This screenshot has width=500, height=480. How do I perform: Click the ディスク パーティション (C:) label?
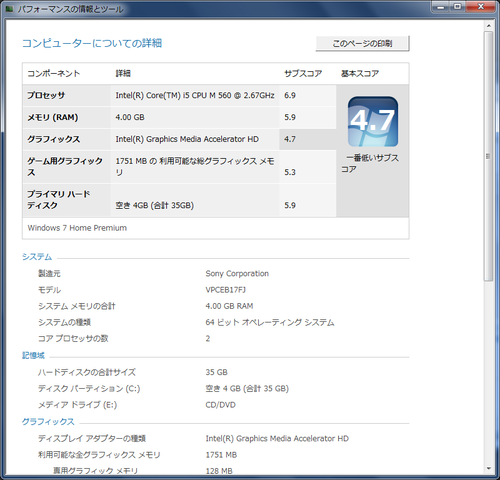[89, 388]
